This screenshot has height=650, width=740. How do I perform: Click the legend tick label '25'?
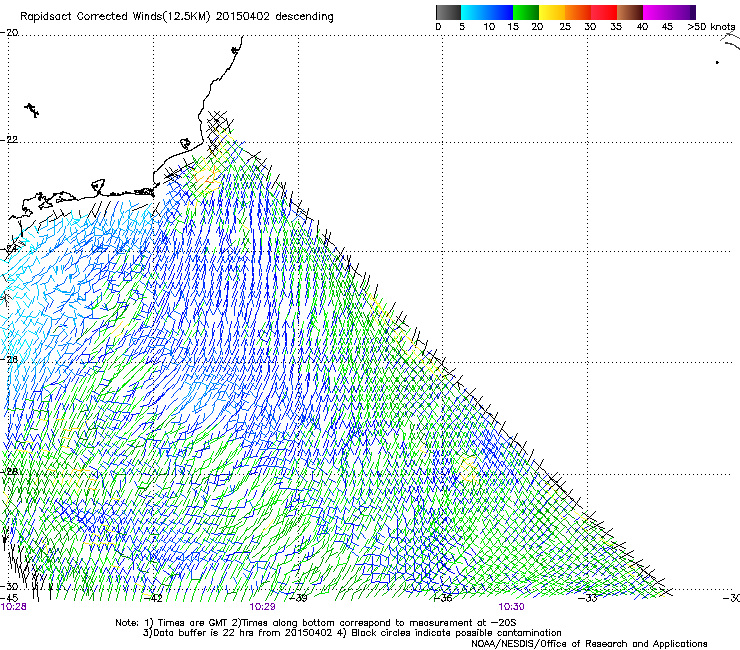coord(565,26)
